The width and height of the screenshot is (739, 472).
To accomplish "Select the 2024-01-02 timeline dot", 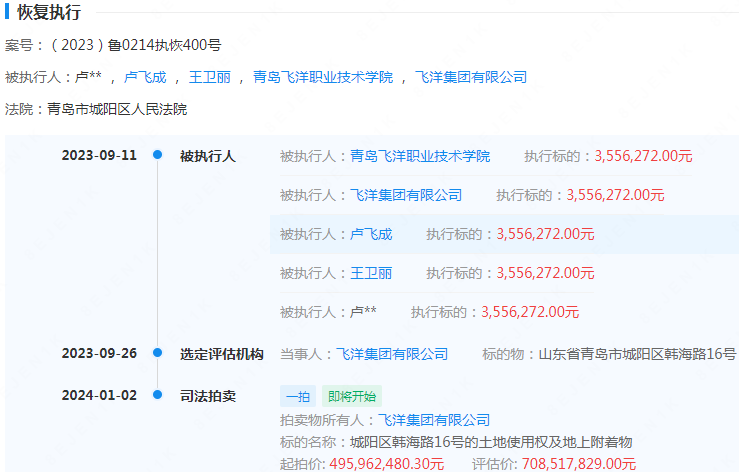I will click(157, 395).
